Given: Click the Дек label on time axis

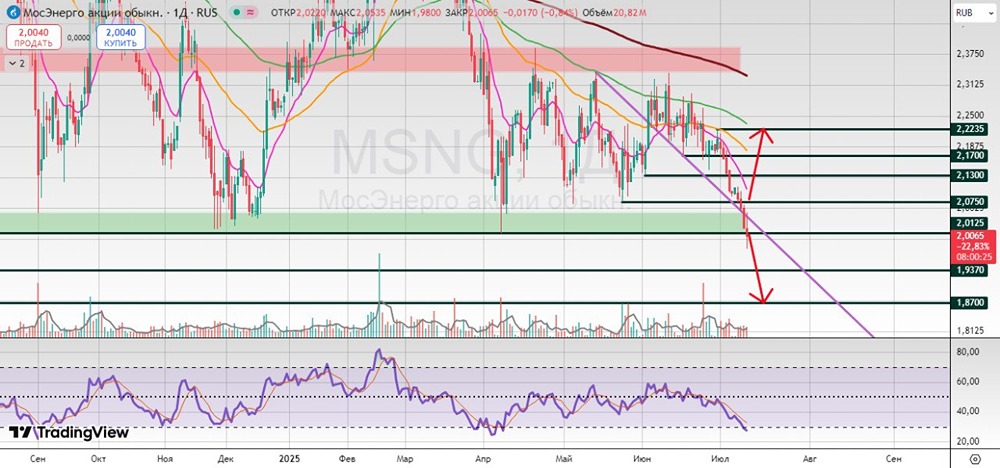Looking at the screenshot, I should pyautogui.click(x=228, y=458).
